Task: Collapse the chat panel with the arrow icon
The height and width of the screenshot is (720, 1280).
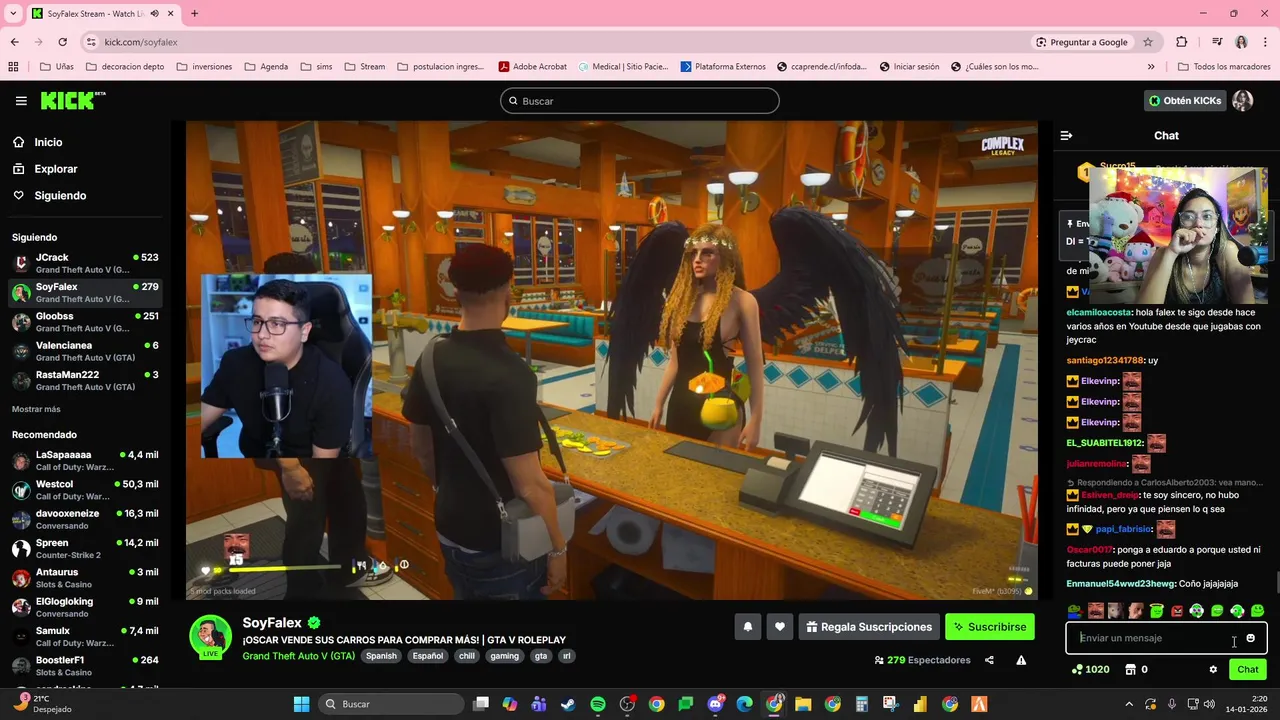Action: coord(1066,135)
